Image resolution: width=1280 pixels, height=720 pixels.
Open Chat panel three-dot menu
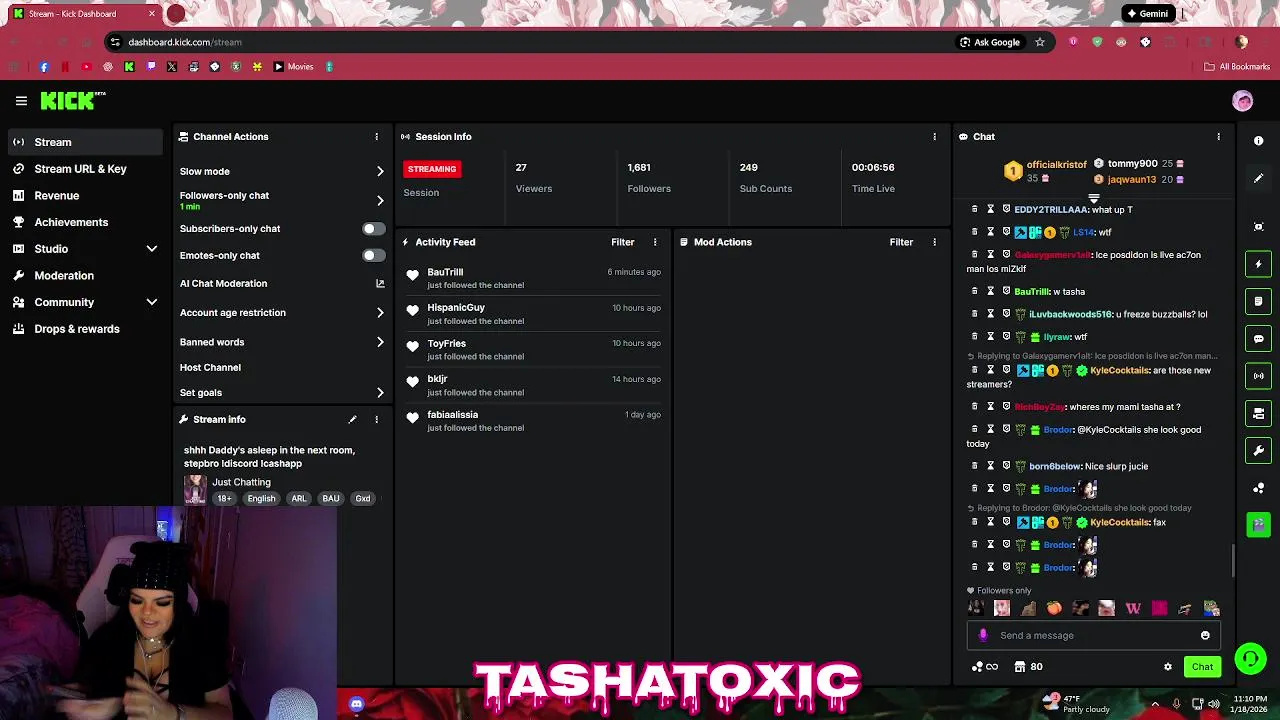click(1218, 137)
